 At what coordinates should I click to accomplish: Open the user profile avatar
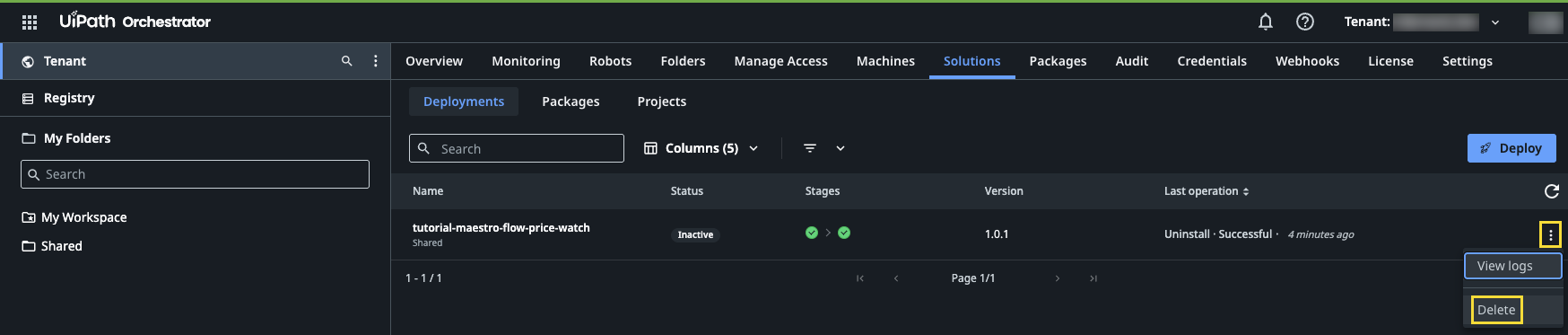click(1546, 22)
